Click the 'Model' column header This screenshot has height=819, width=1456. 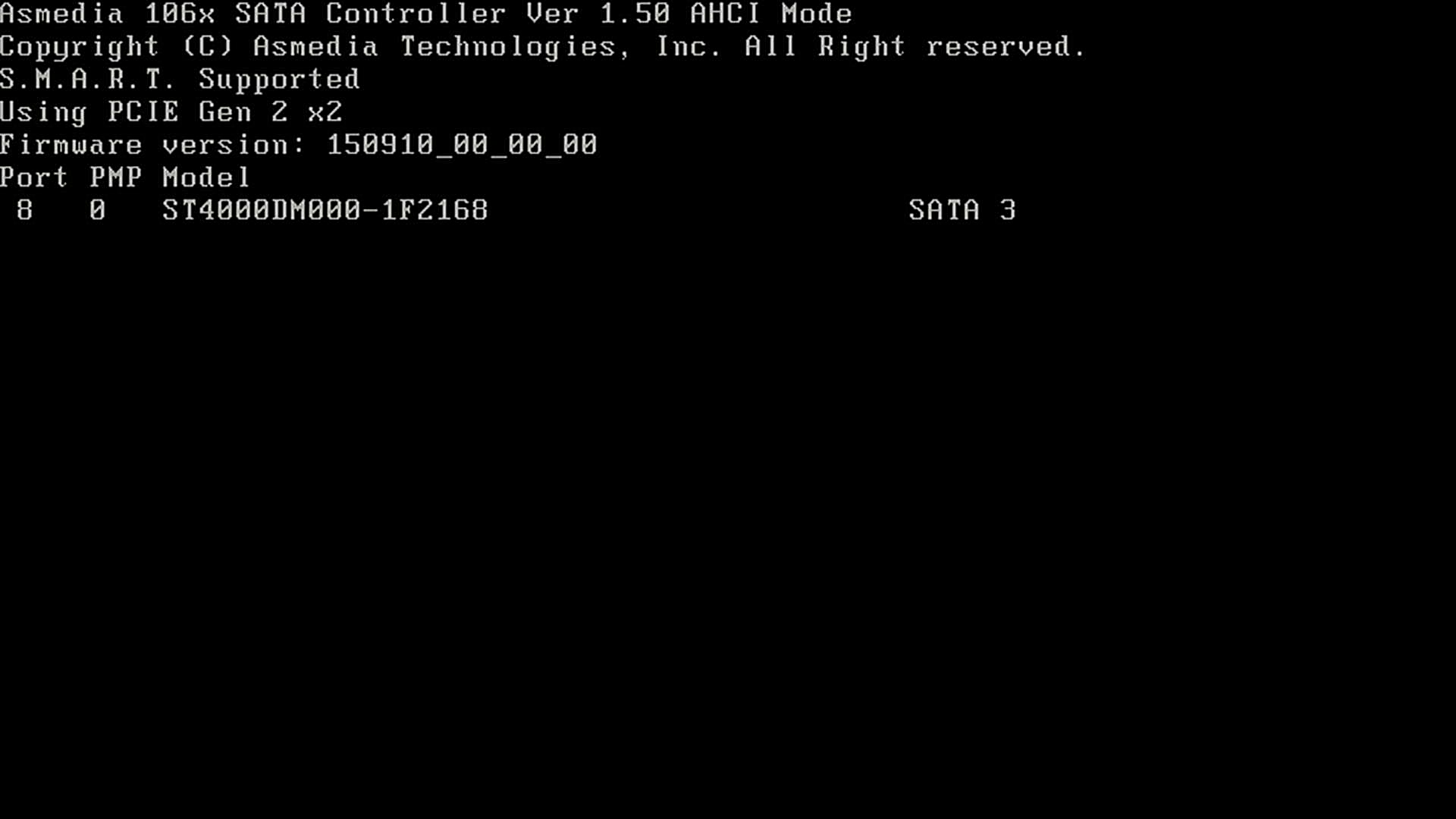(x=206, y=177)
